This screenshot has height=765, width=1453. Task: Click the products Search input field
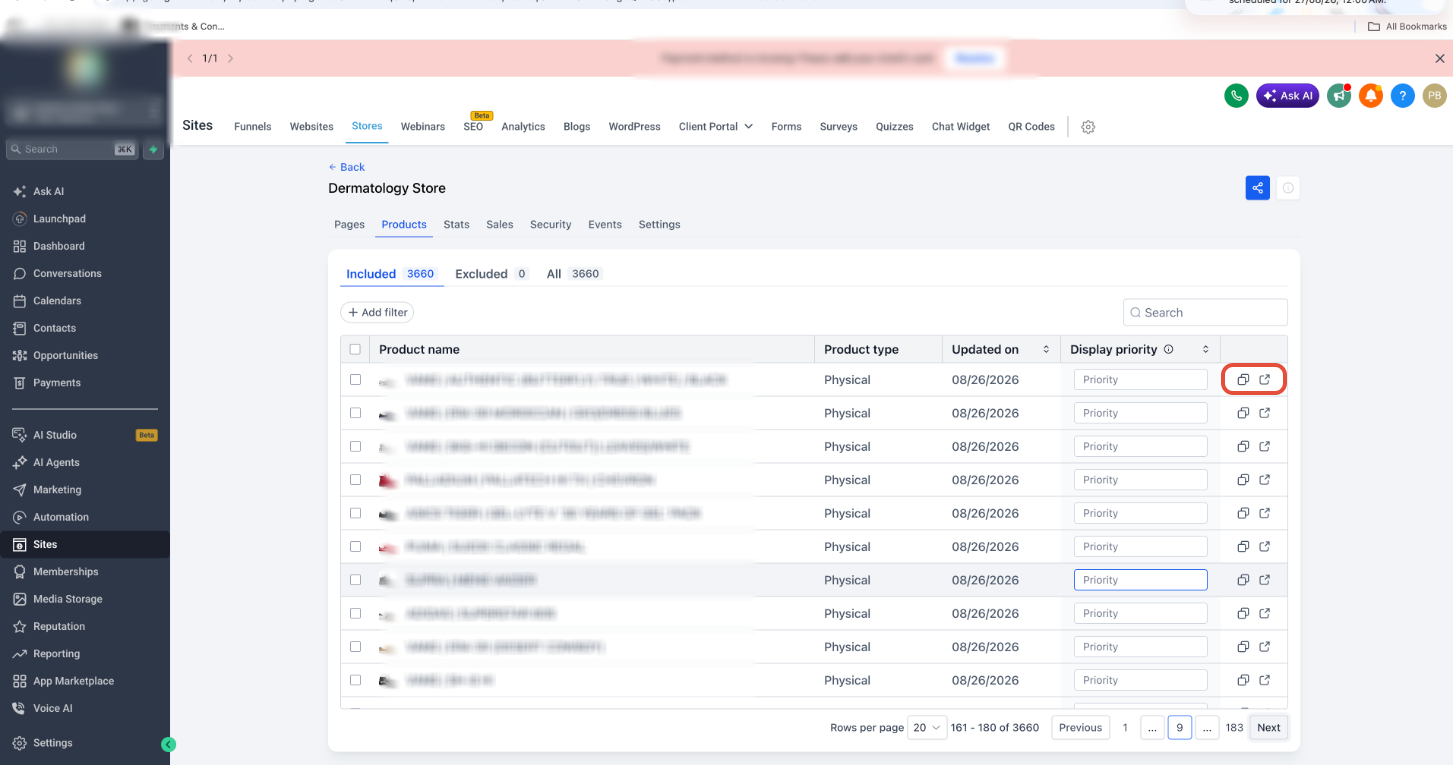coord(1205,313)
